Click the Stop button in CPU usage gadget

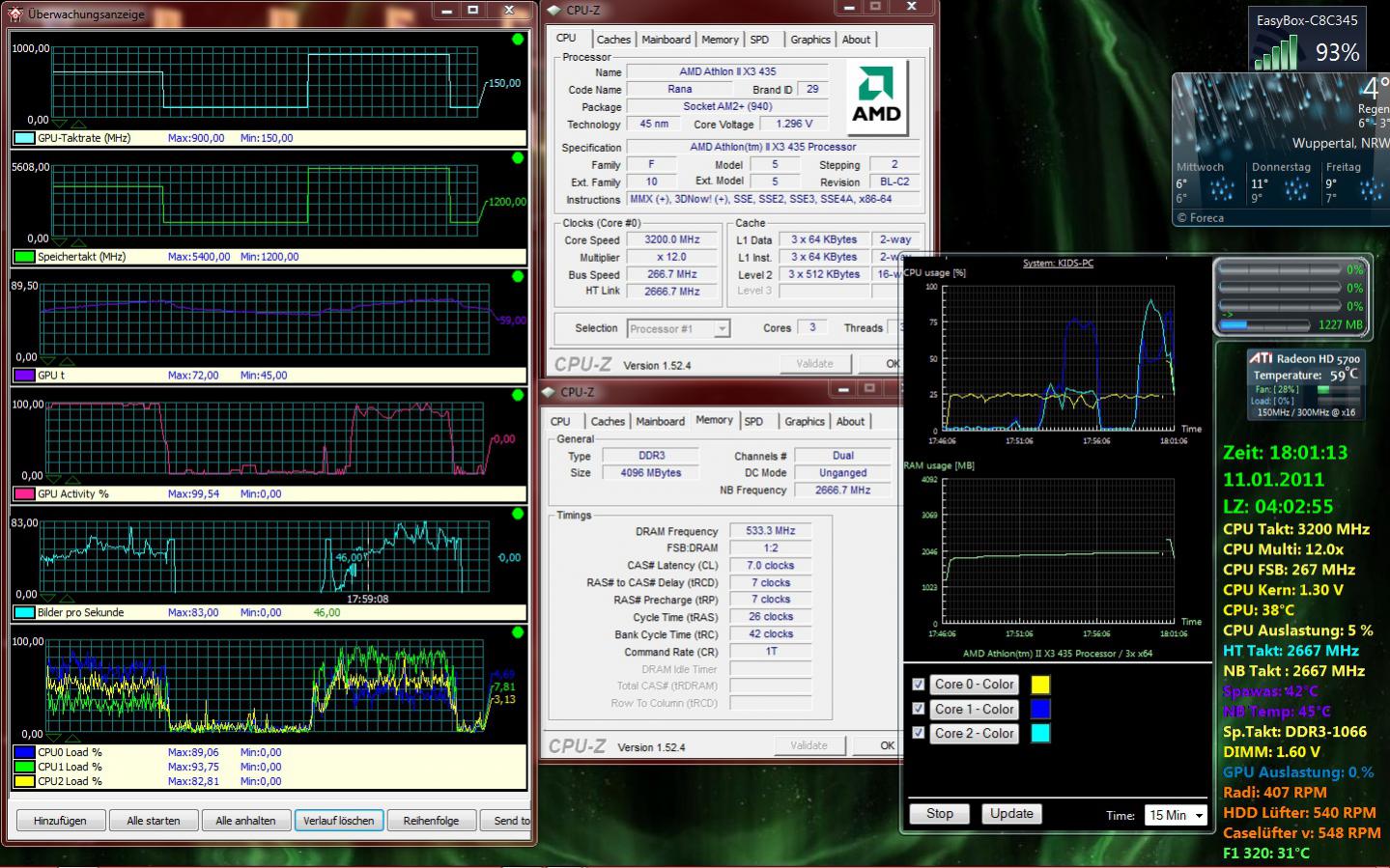pyautogui.click(x=940, y=814)
